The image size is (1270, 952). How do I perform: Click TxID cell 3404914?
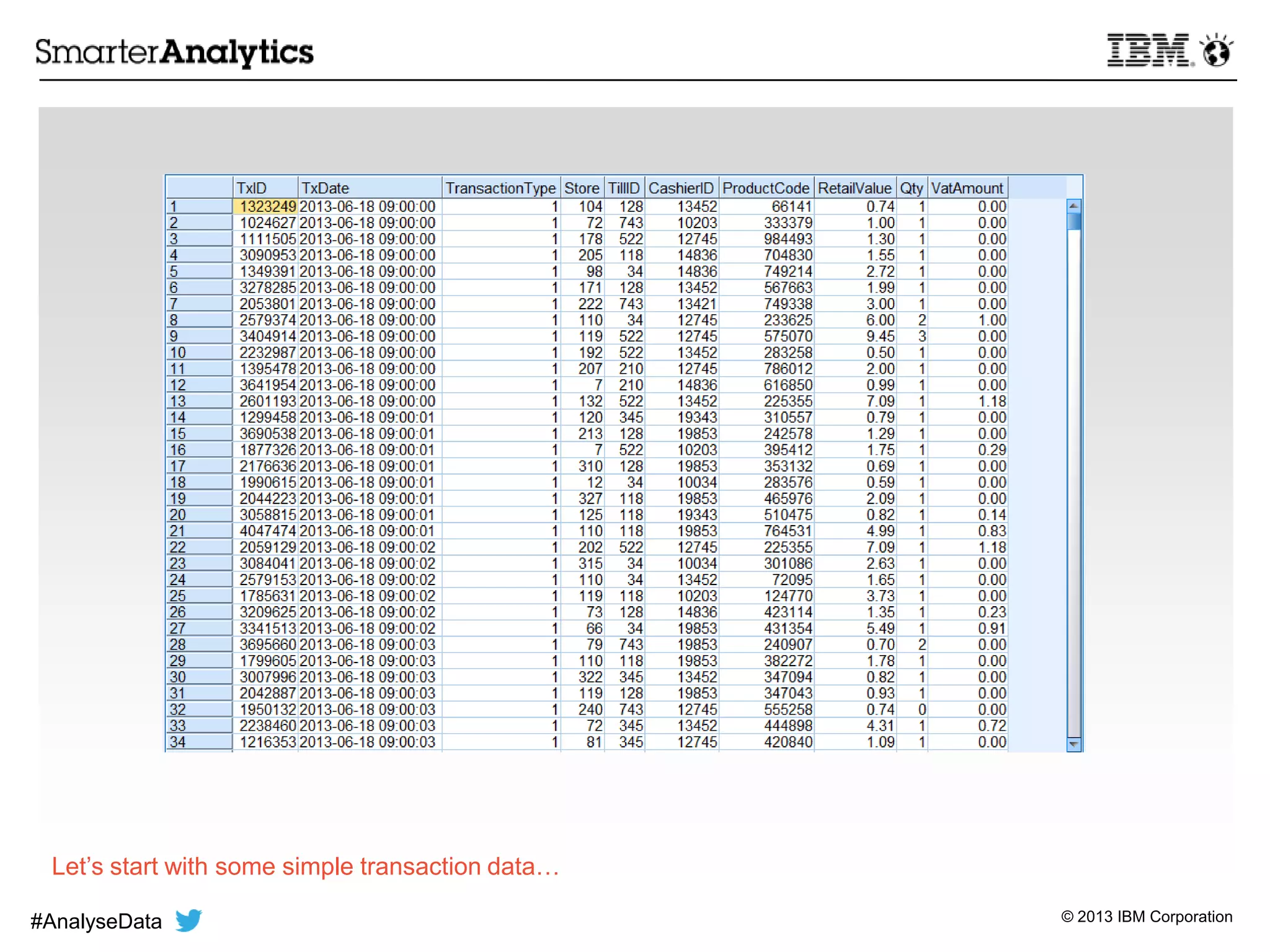point(266,336)
